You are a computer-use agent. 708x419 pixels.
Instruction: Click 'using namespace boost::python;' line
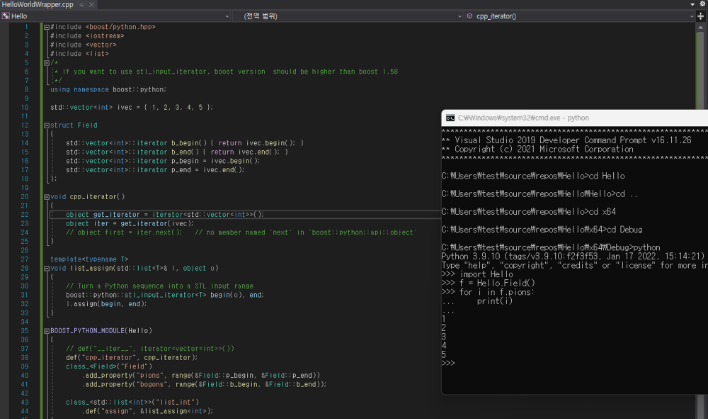[x=108, y=90]
